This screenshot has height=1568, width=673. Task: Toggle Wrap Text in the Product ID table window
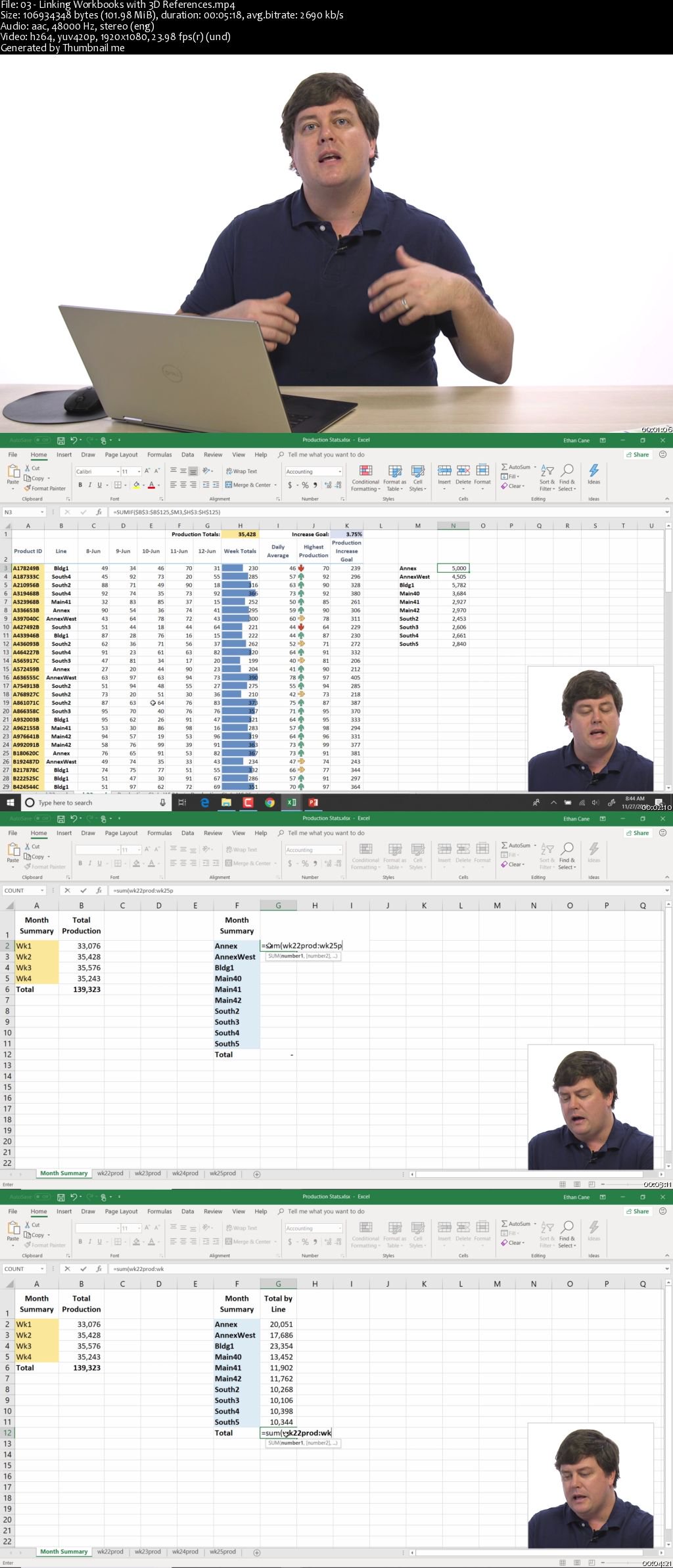[x=241, y=471]
